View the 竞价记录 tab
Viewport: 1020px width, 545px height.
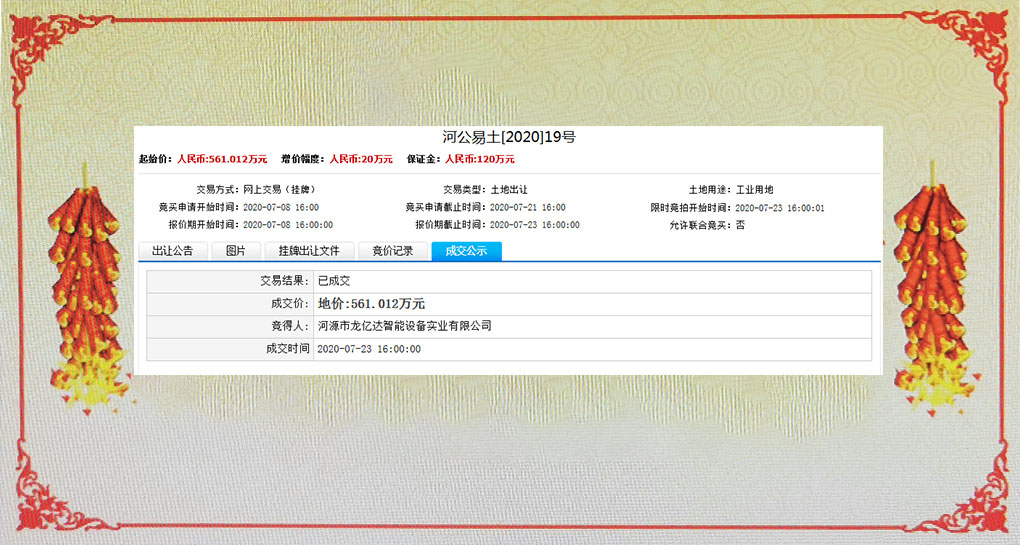[x=392, y=251]
